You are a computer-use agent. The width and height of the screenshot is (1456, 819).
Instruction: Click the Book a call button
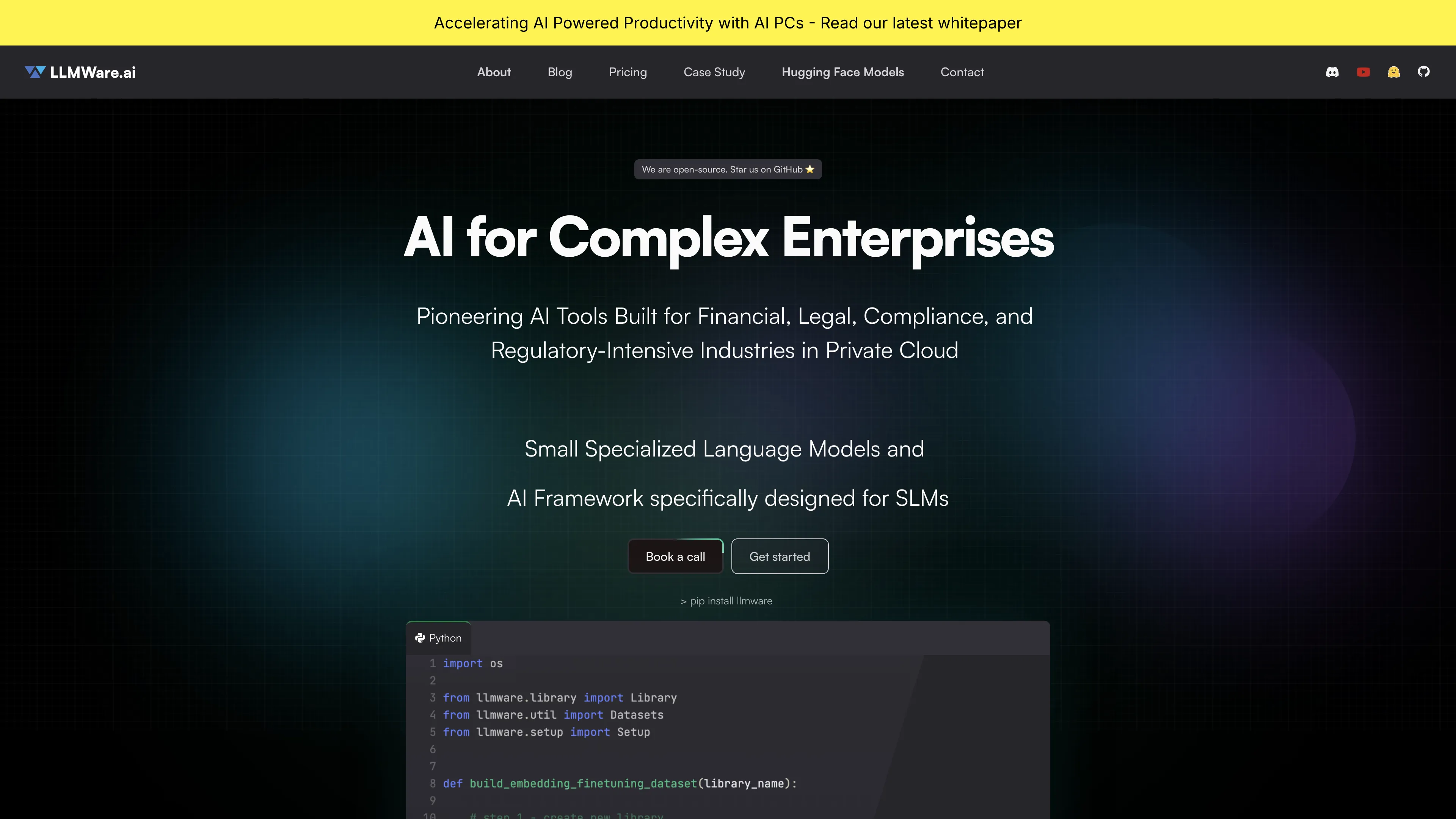tap(675, 556)
